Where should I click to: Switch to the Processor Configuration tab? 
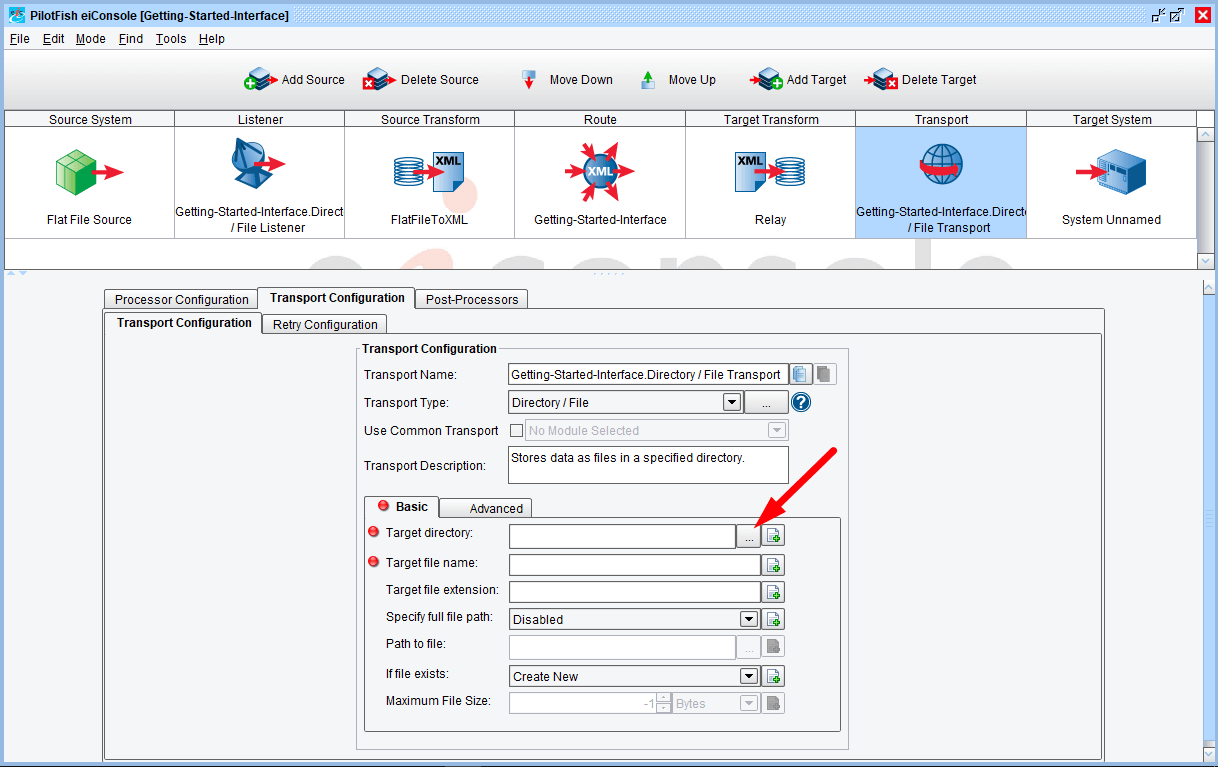tap(181, 299)
